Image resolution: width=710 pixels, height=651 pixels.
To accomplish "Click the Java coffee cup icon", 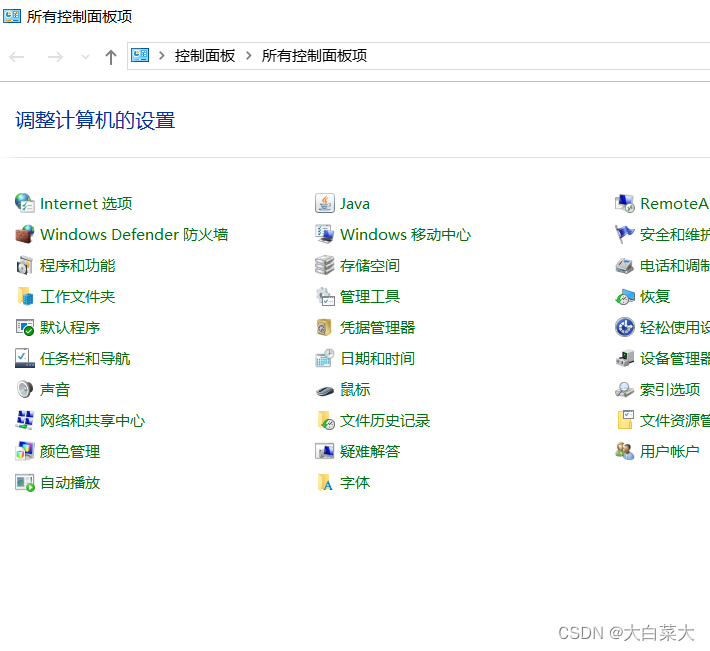I will point(325,203).
